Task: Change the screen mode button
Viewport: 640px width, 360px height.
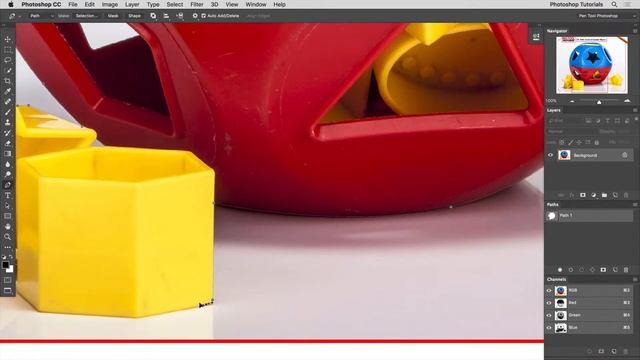Action: click(7, 291)
